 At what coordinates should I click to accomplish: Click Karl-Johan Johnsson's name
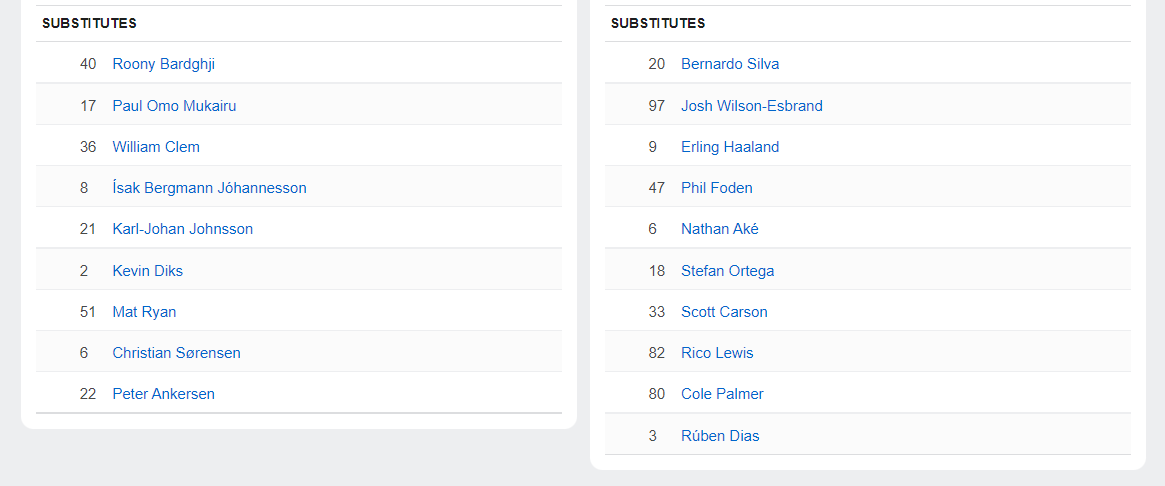point(182,229)
